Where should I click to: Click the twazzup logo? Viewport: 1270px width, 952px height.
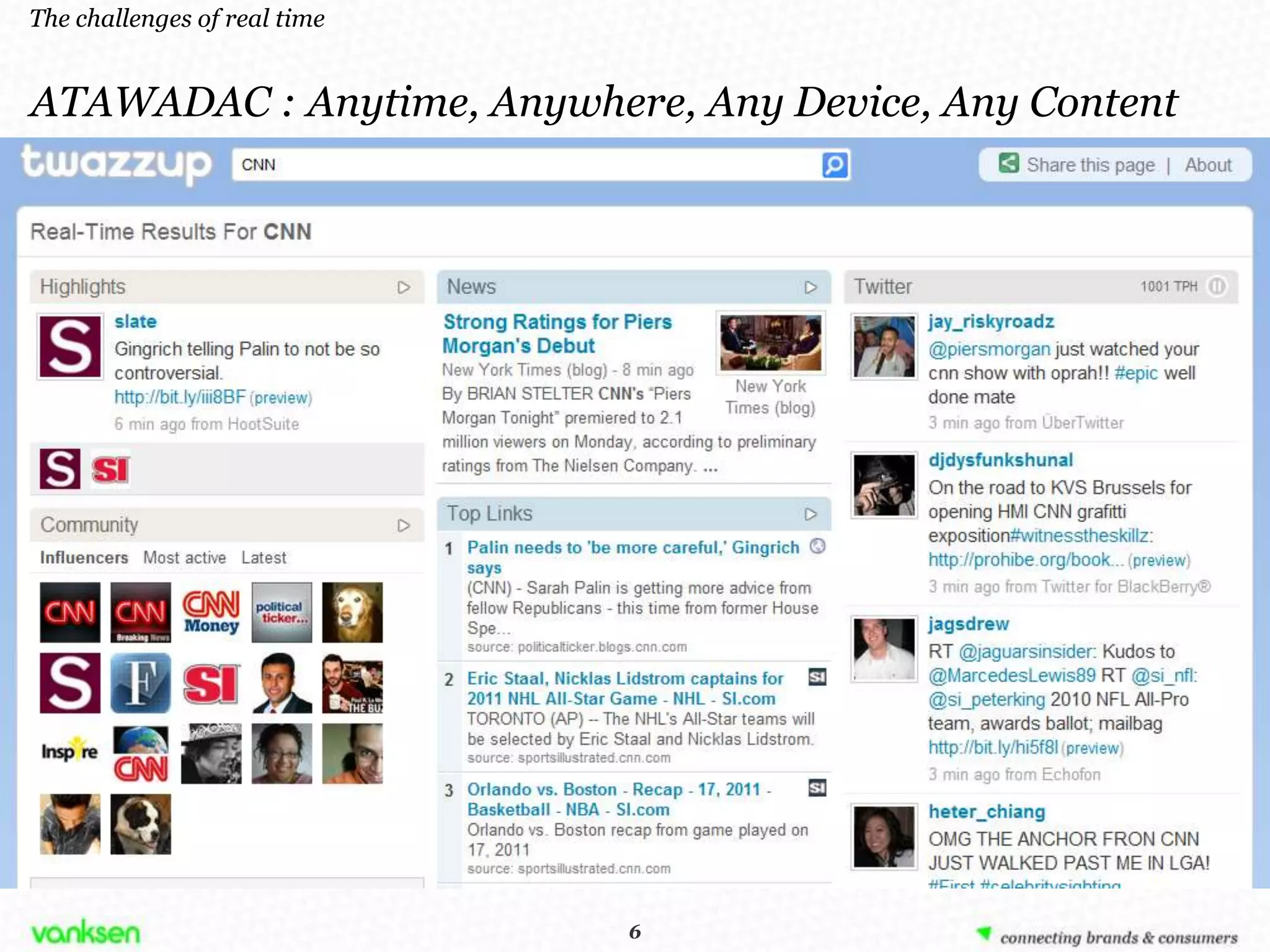116,165
